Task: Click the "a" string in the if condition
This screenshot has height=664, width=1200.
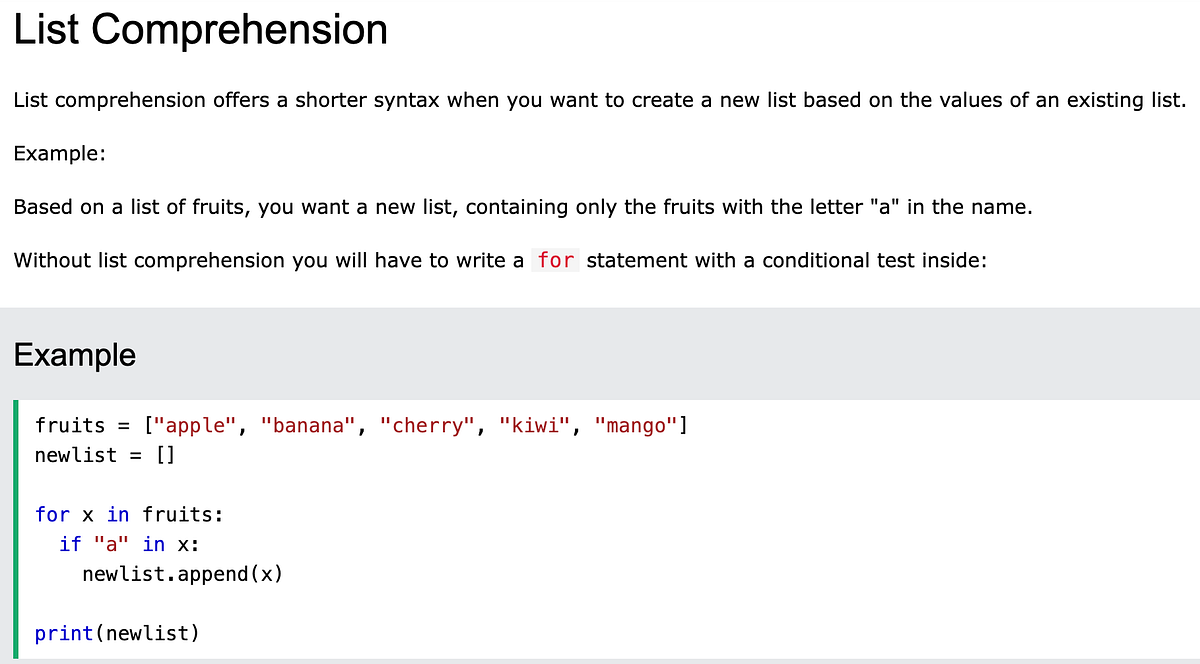Action: 111,544
